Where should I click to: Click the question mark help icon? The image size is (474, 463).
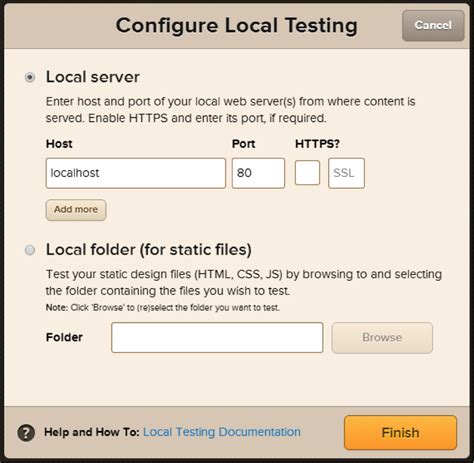[26, 433]
